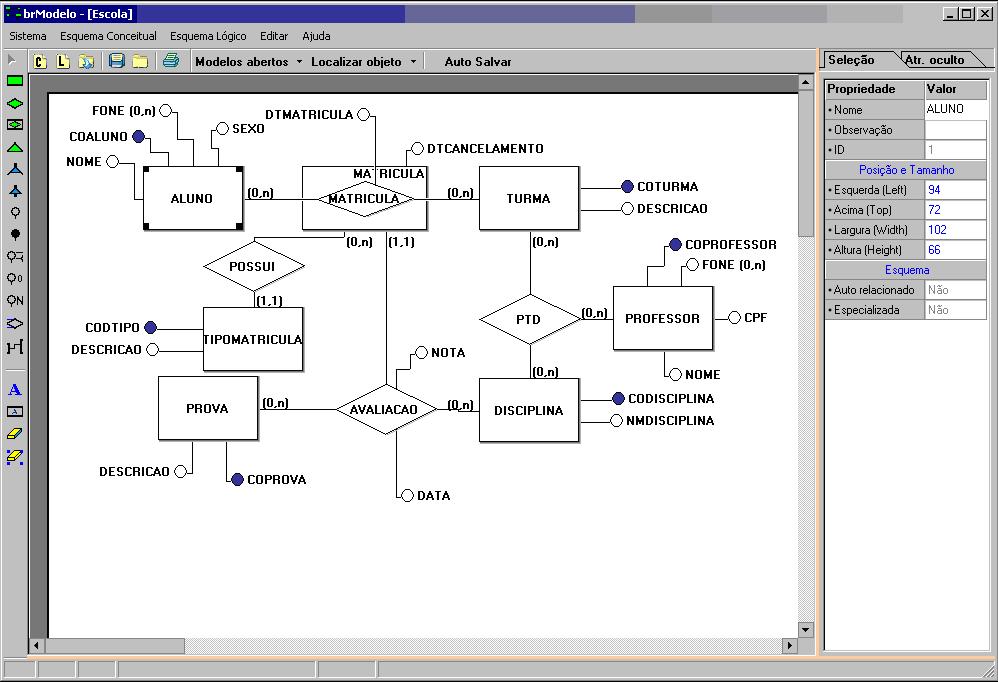Open a model using the folder button
Screen dimensions: 998x682
(x=139, y=61)
